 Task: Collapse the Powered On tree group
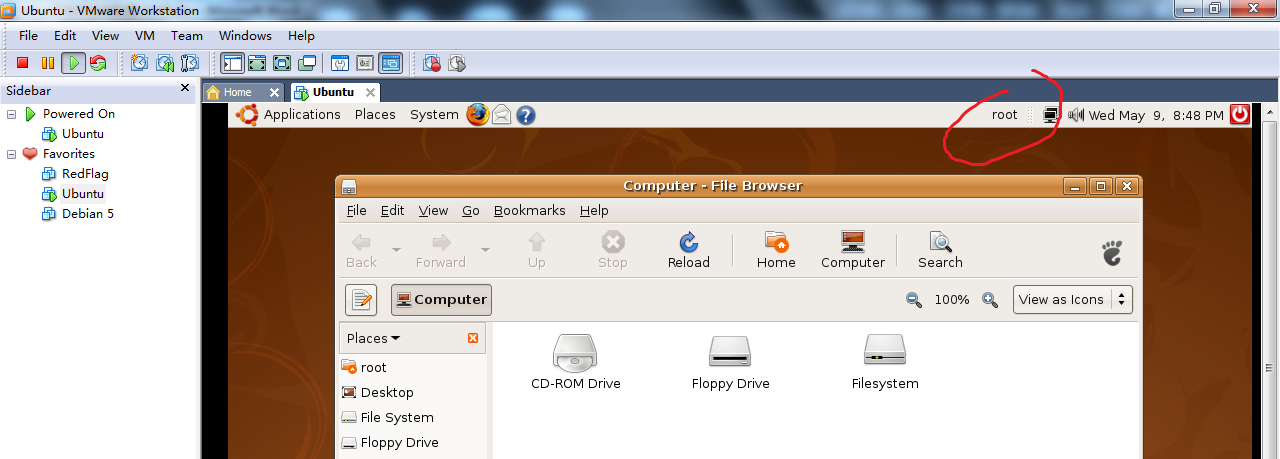pos(12,114)
